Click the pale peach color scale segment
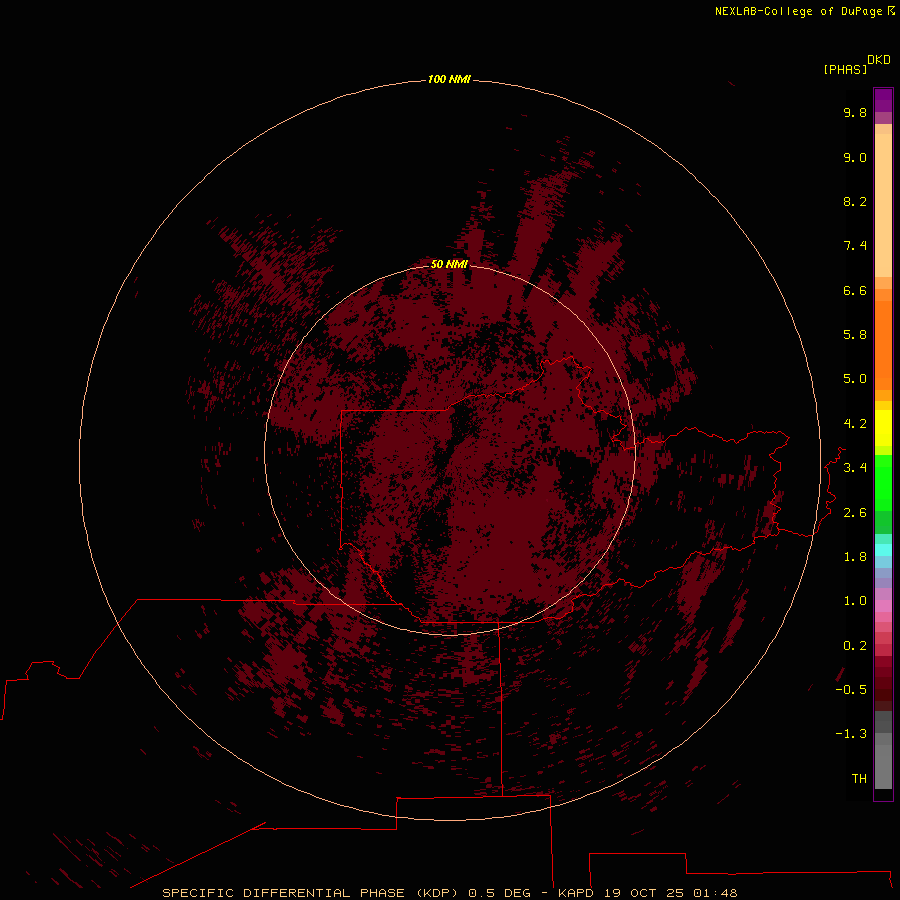This screenshot has width=900, height=900. click(x=883, y=205)
